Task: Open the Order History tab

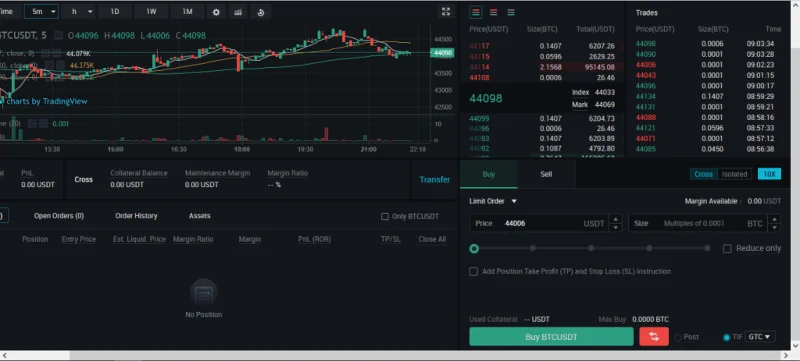Action: (136, 216)
